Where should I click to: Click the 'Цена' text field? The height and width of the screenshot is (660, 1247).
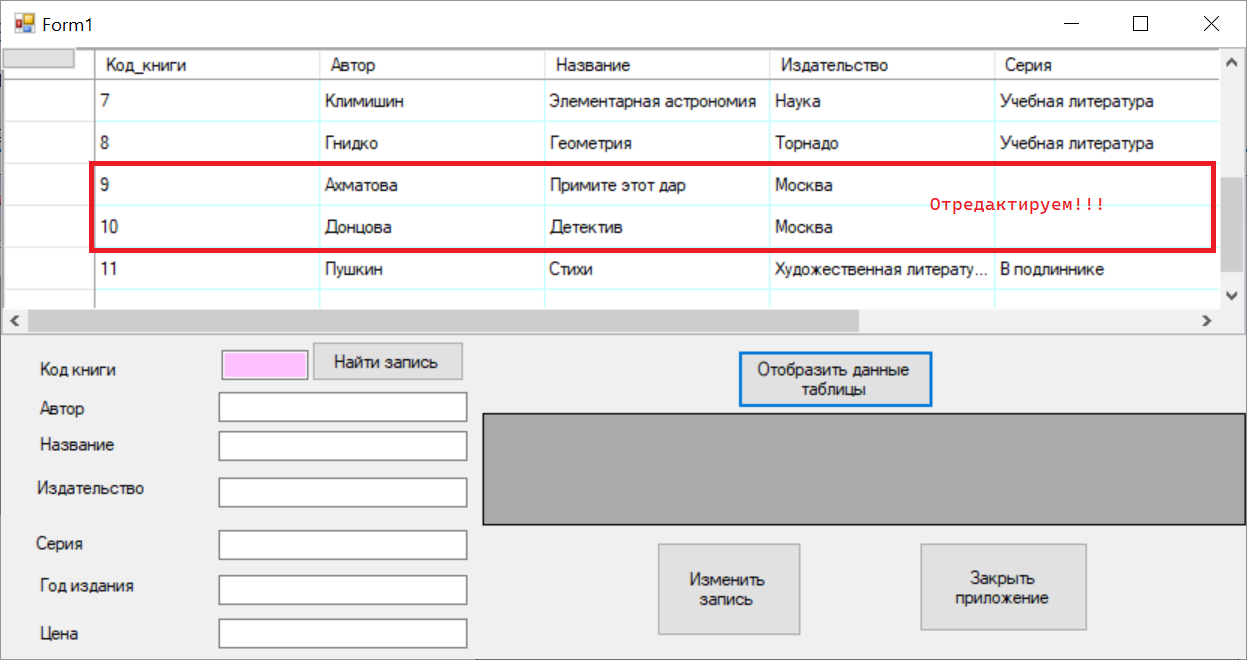click(343, 633)
